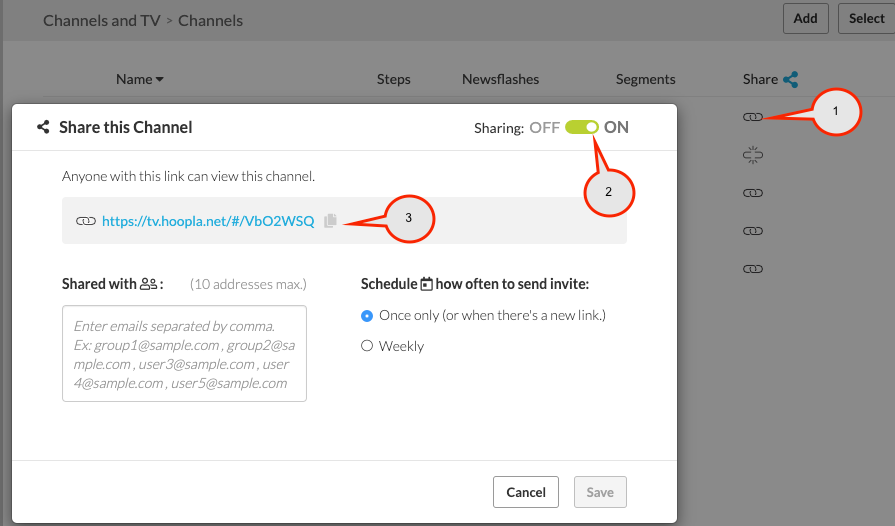Select the Weekly schedule radio option
Image resolution: width=895 pixels, height=526 pixels.
pyautogui.click(x=367, y=346)
